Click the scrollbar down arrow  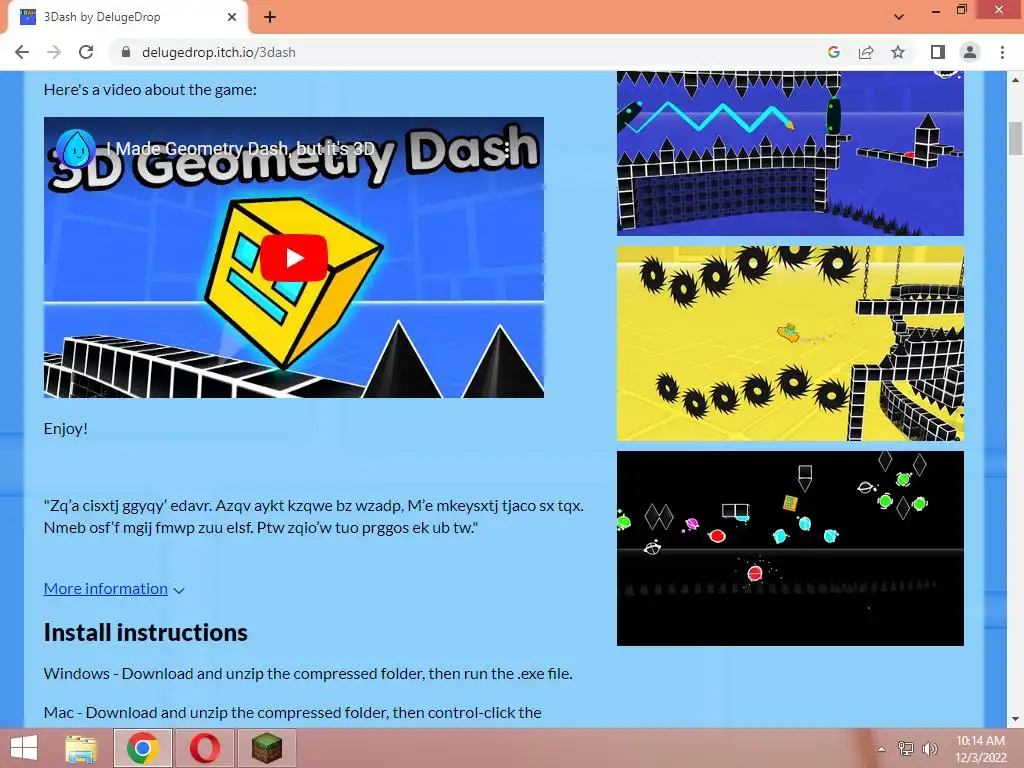coord(1016,719)
